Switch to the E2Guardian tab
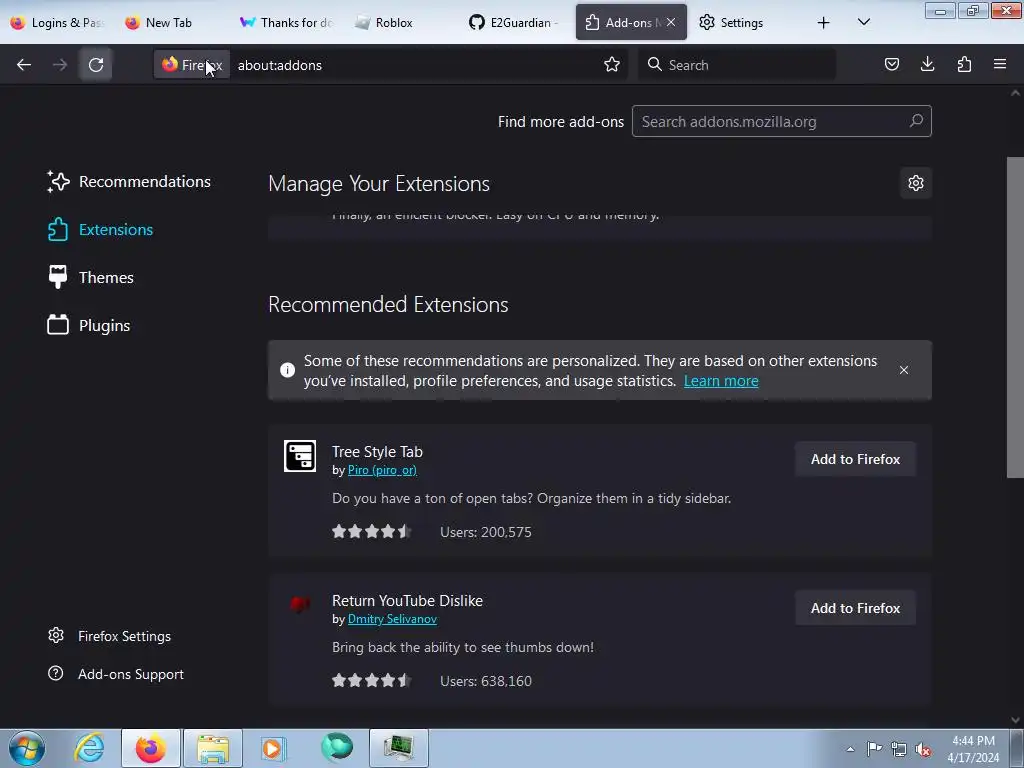 [x=516, y=22]
